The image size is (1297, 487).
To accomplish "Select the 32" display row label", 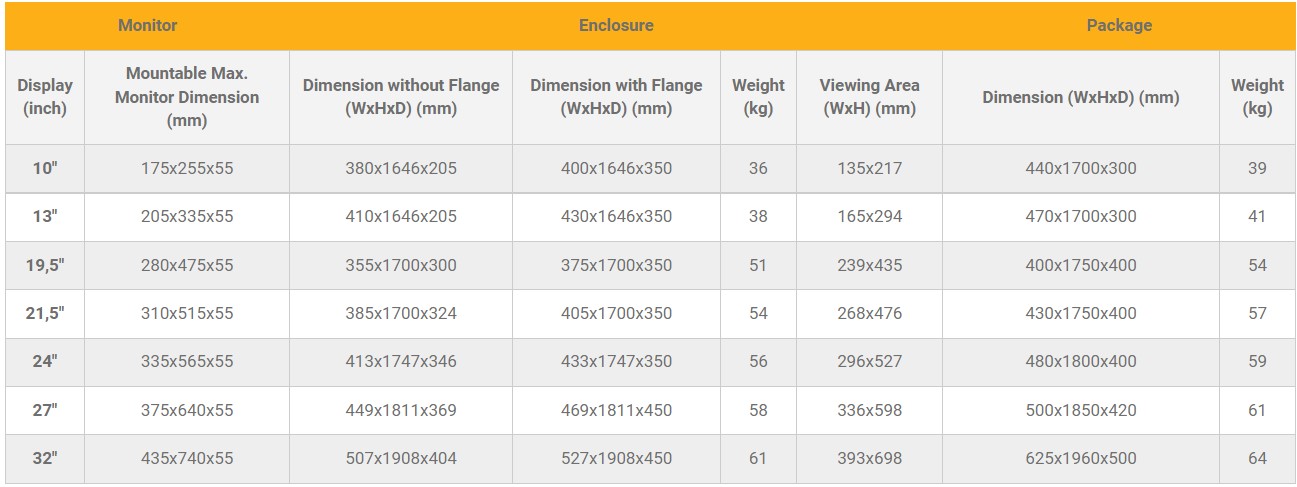I will click(45, 458).
